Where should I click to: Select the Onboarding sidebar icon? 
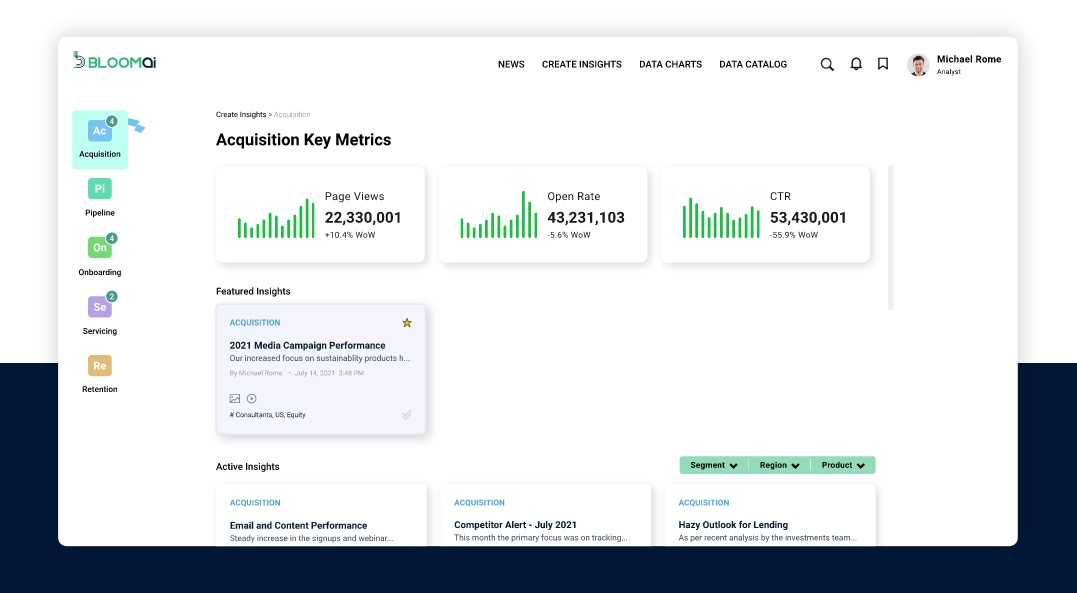click(x=99, y=248)
